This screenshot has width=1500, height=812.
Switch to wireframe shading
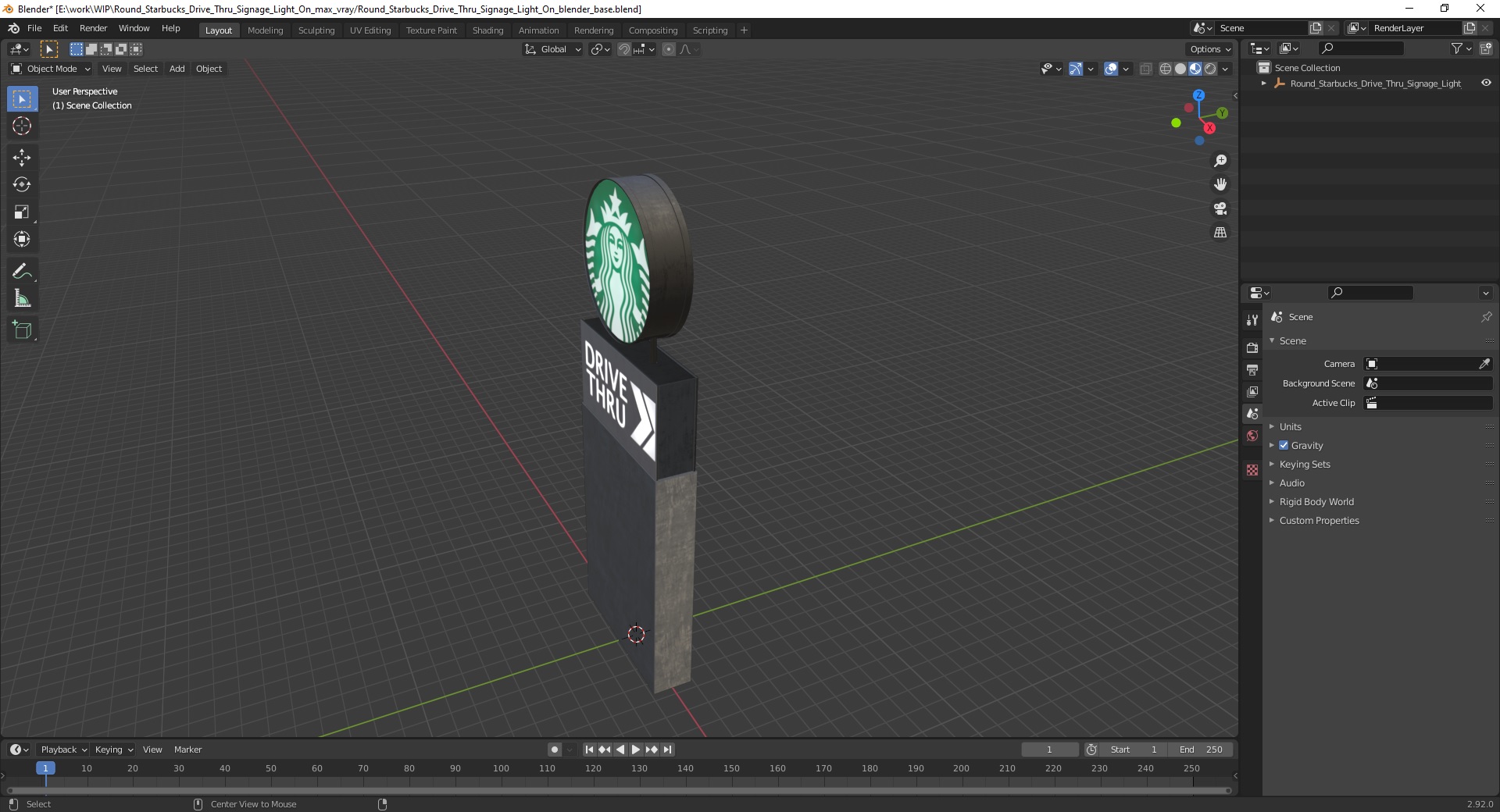coord(1166,69)
